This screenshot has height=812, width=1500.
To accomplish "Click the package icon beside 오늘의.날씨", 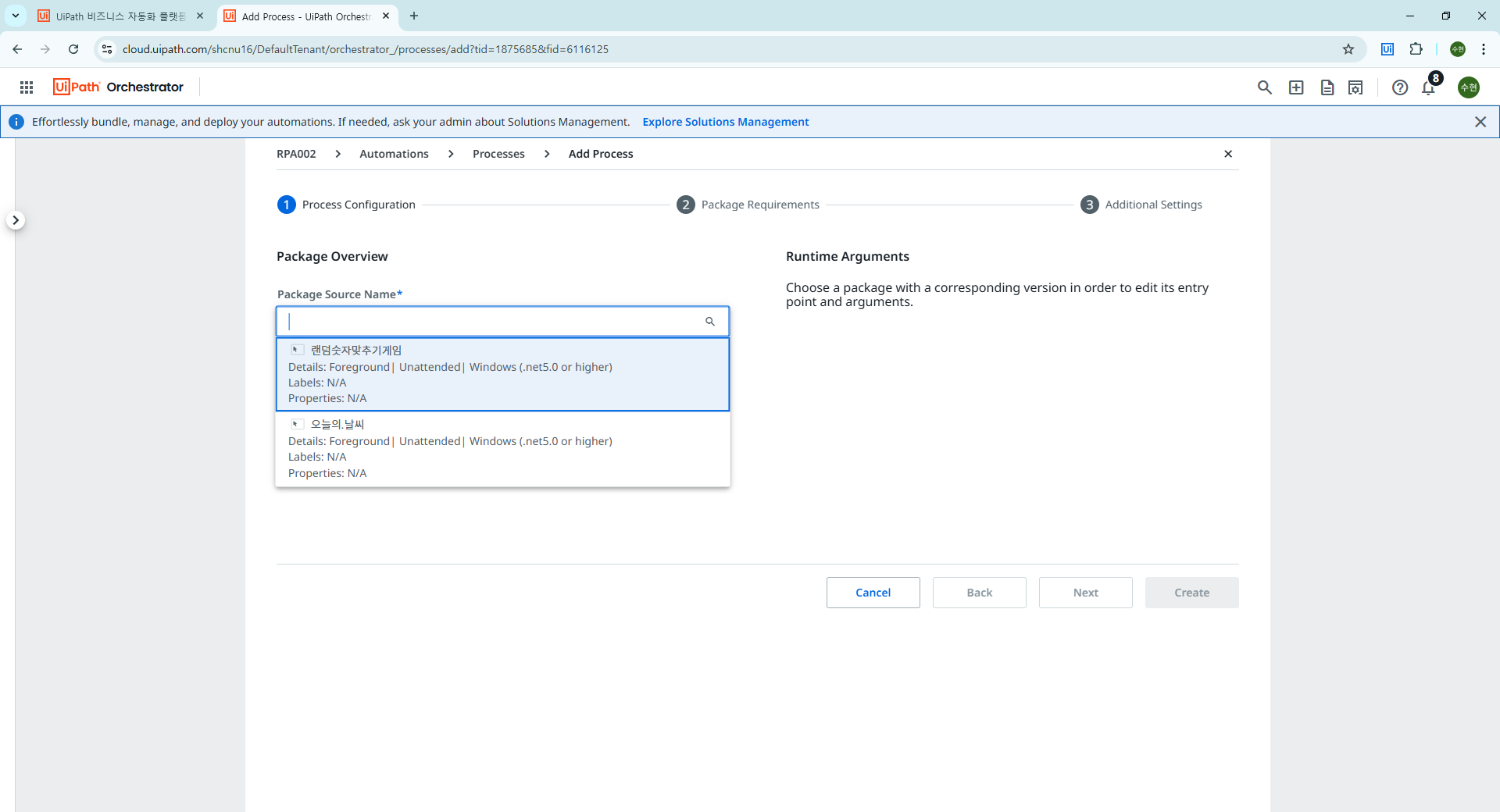I will [x=297, y=424].
